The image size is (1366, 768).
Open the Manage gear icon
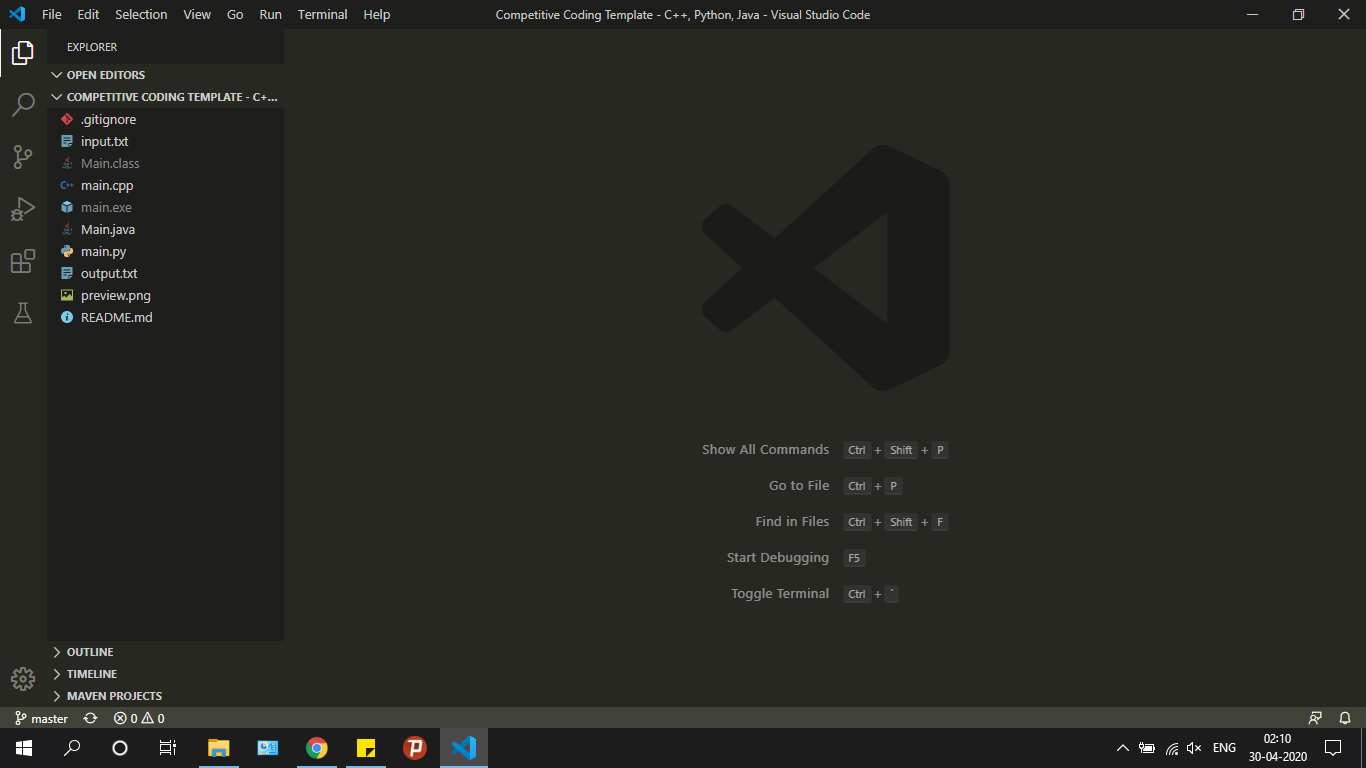23,679
